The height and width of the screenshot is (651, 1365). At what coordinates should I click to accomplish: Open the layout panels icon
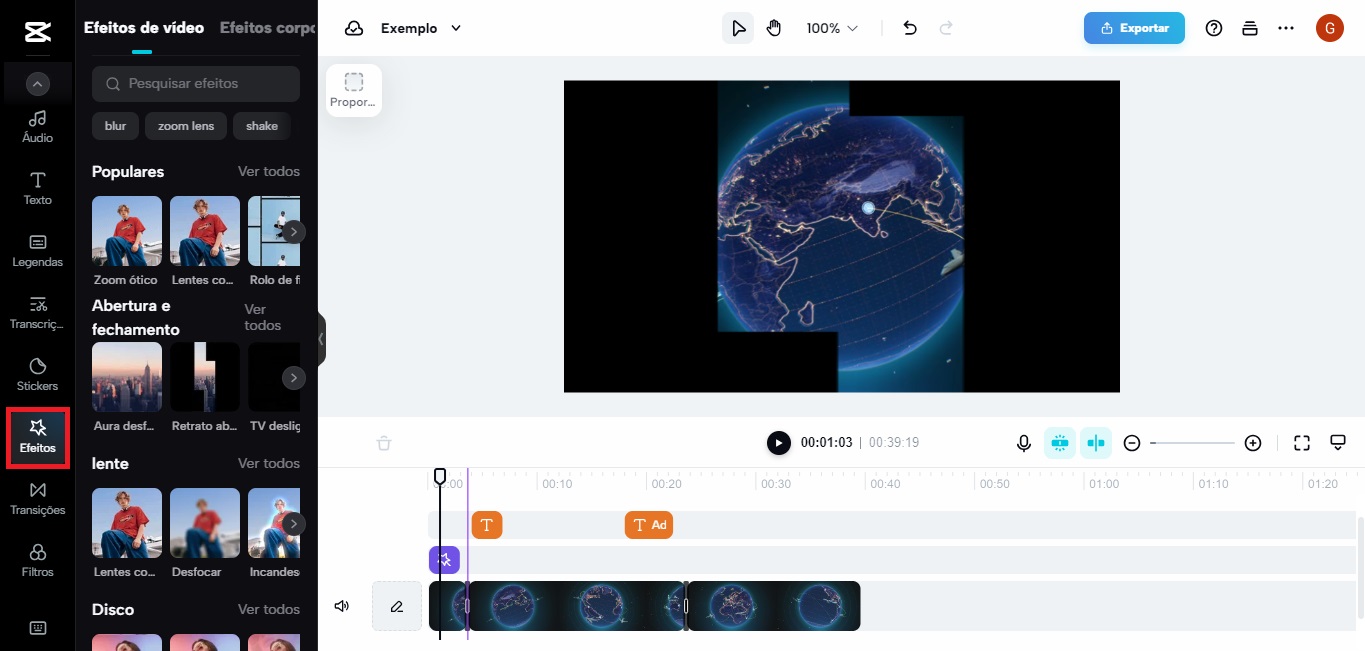pyautogui.click(x=1249, y=28)
